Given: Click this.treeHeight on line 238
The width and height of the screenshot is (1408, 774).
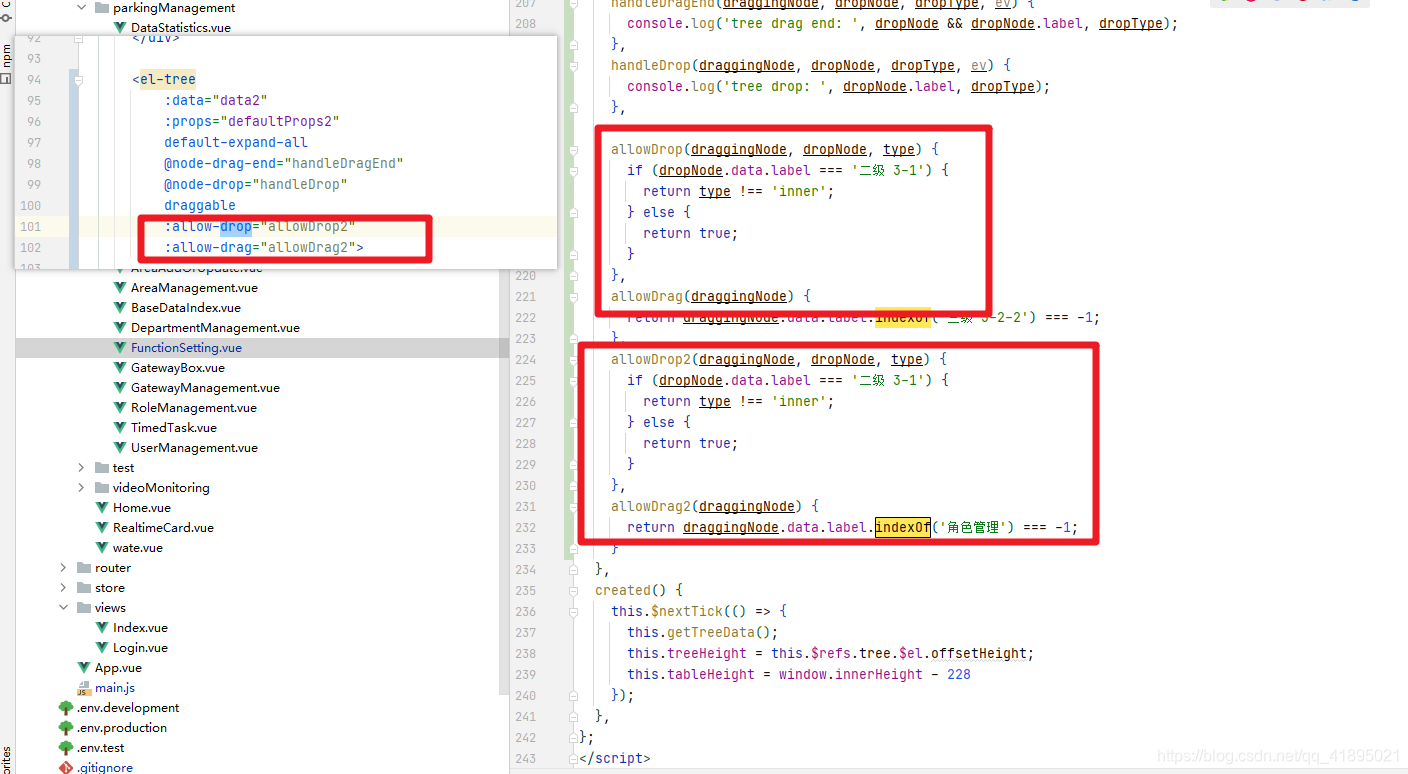Looking at the screenshot, I should click(x=687, y=653).
